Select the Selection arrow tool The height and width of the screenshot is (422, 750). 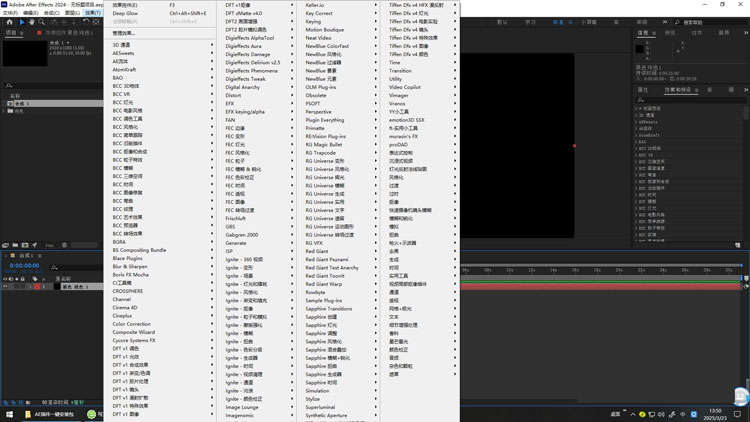(x=22, y=21)
